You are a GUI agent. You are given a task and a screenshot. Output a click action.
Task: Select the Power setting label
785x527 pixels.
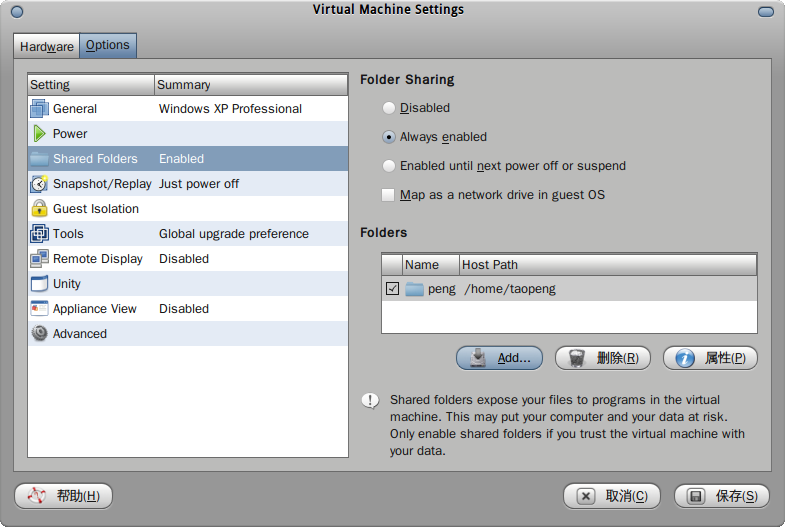70,134
